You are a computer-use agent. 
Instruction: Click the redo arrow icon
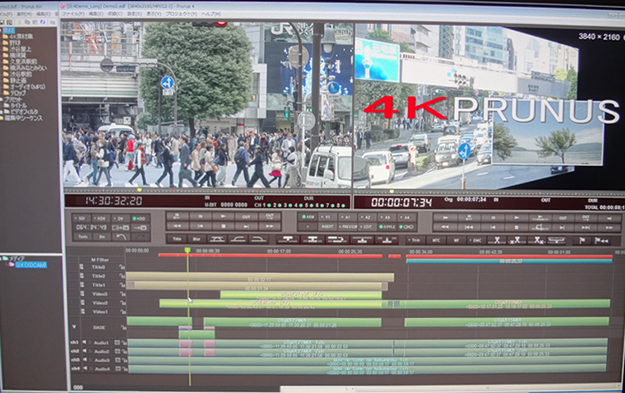[140, 237]
